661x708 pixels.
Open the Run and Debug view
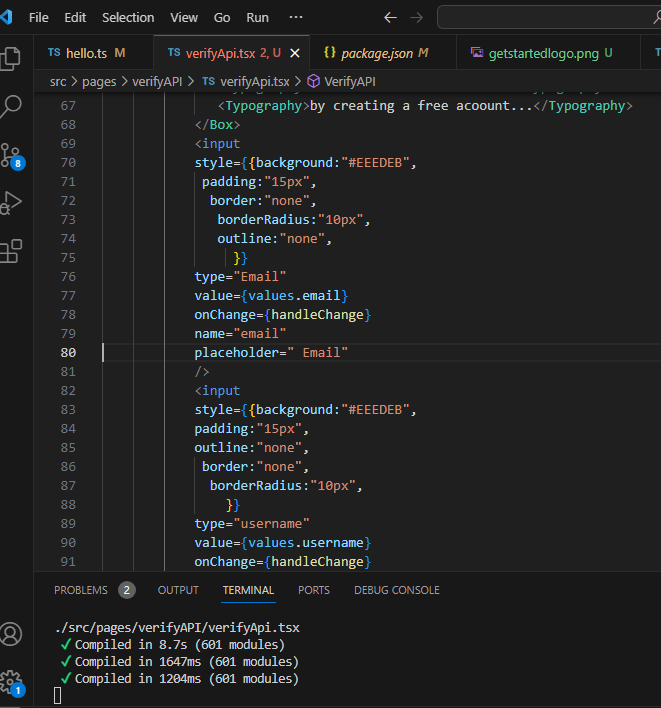tap(11, 203)
